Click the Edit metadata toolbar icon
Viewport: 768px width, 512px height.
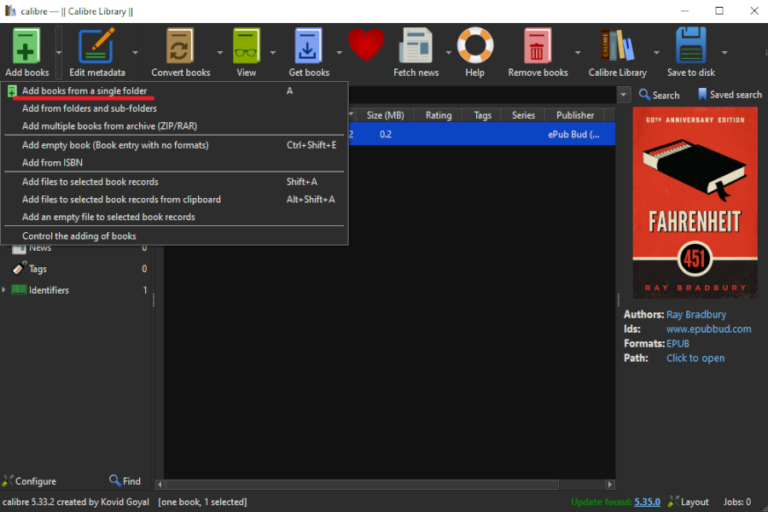coord(97,47)
